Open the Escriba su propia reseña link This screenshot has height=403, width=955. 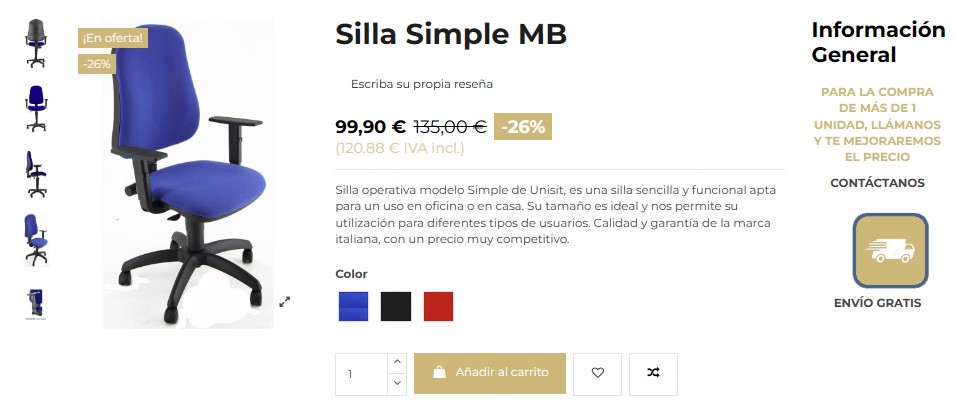coord(421,85)
